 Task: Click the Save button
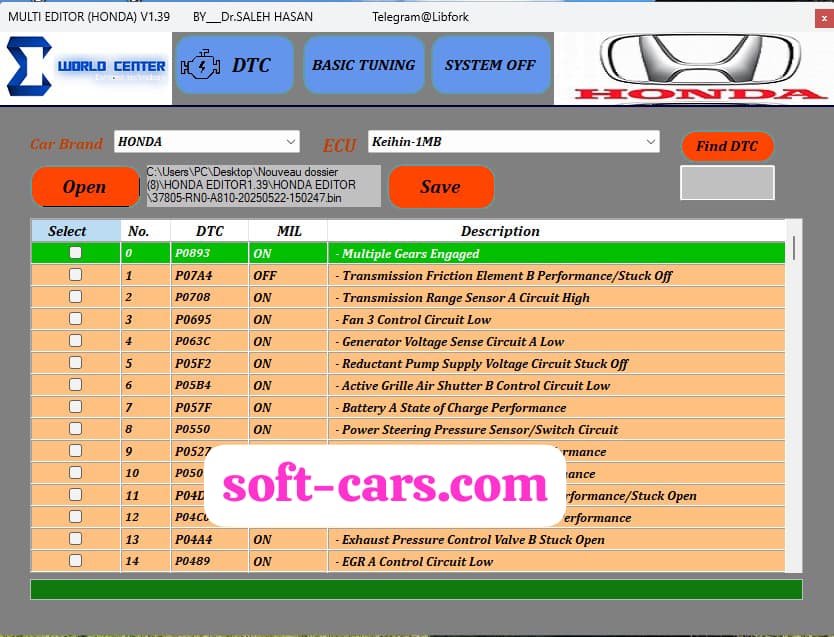point(441,187)
